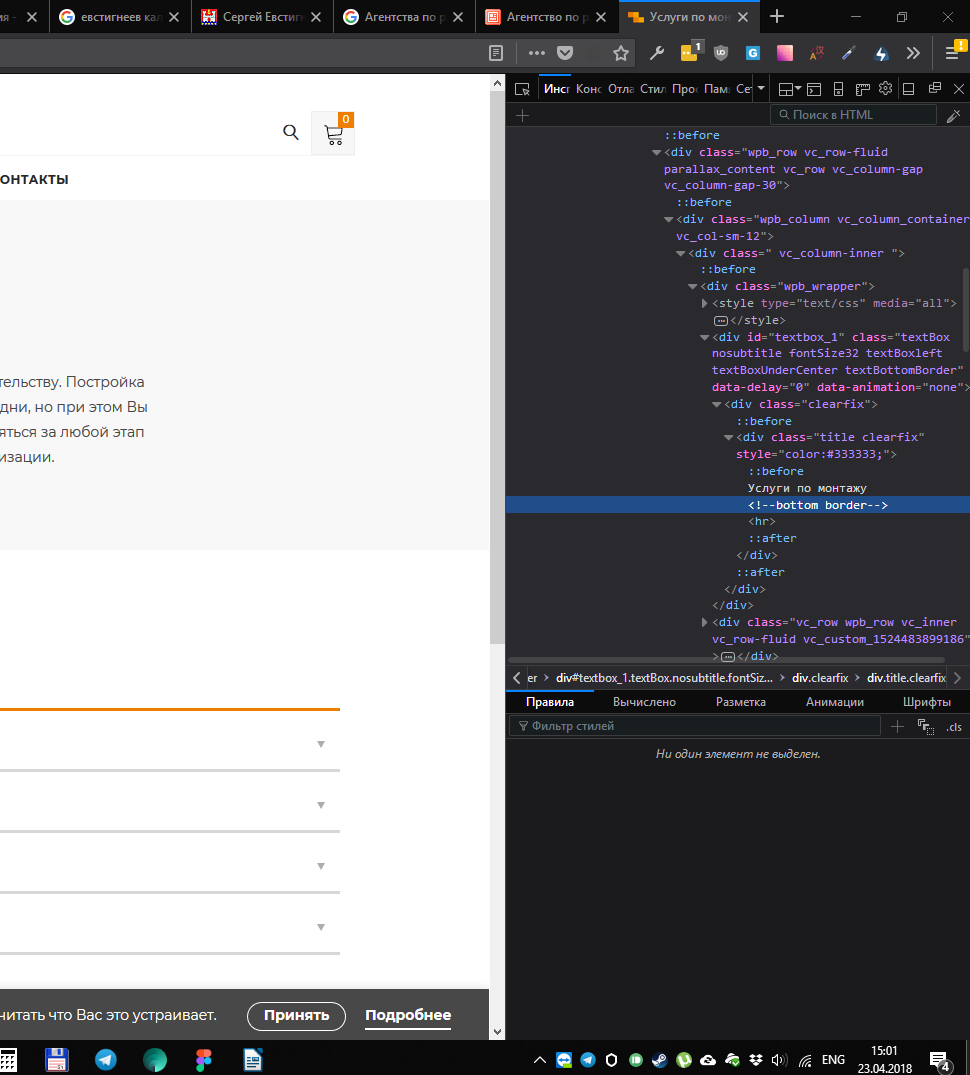The width and height of the screenshot is (970, 1075).
Task: Open the overflow dropdown of DevTools tabs
Action: click(x=761, y=89)
